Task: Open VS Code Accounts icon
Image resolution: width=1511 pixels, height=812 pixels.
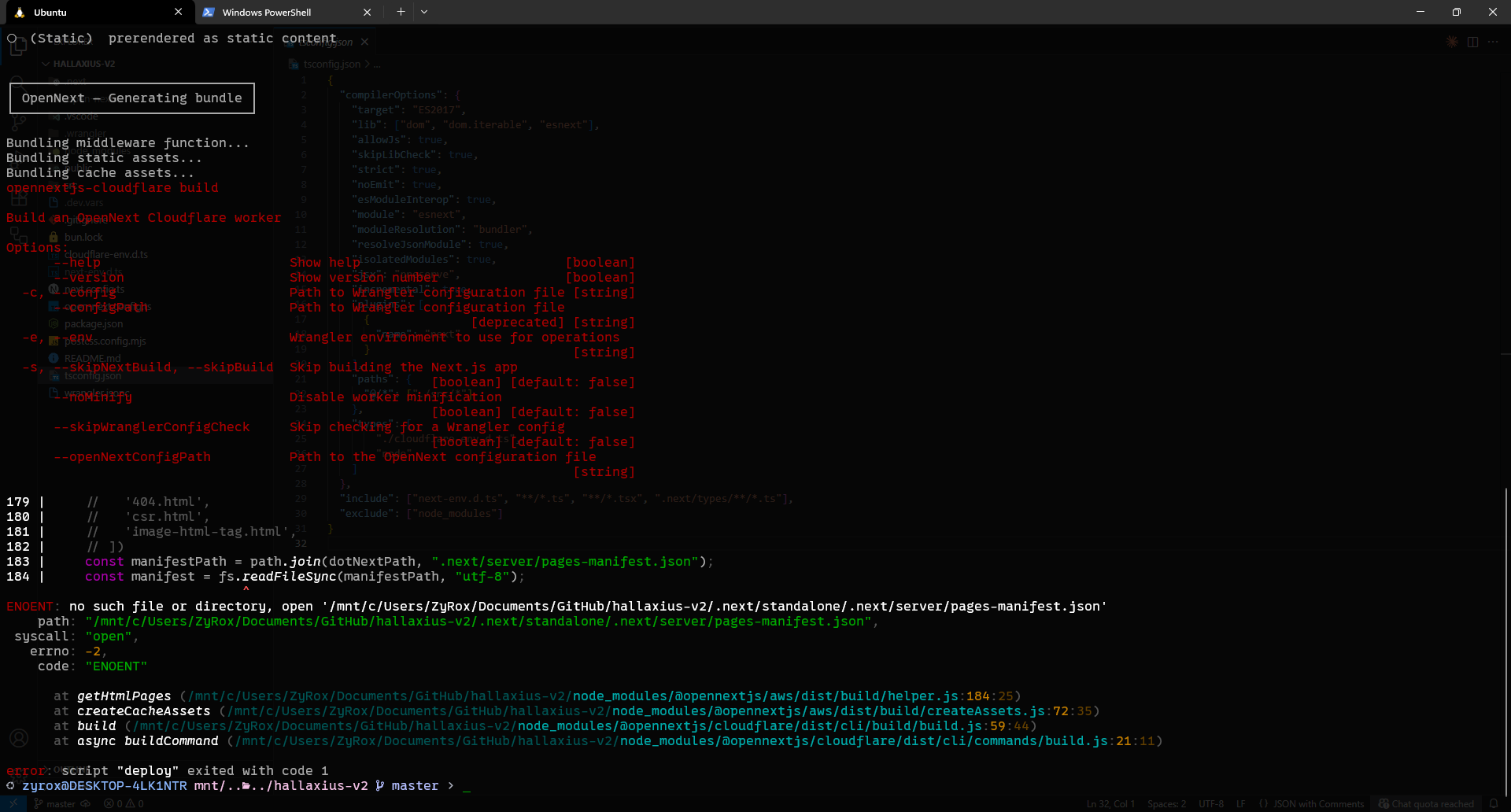Action: (x=18, y=738)
